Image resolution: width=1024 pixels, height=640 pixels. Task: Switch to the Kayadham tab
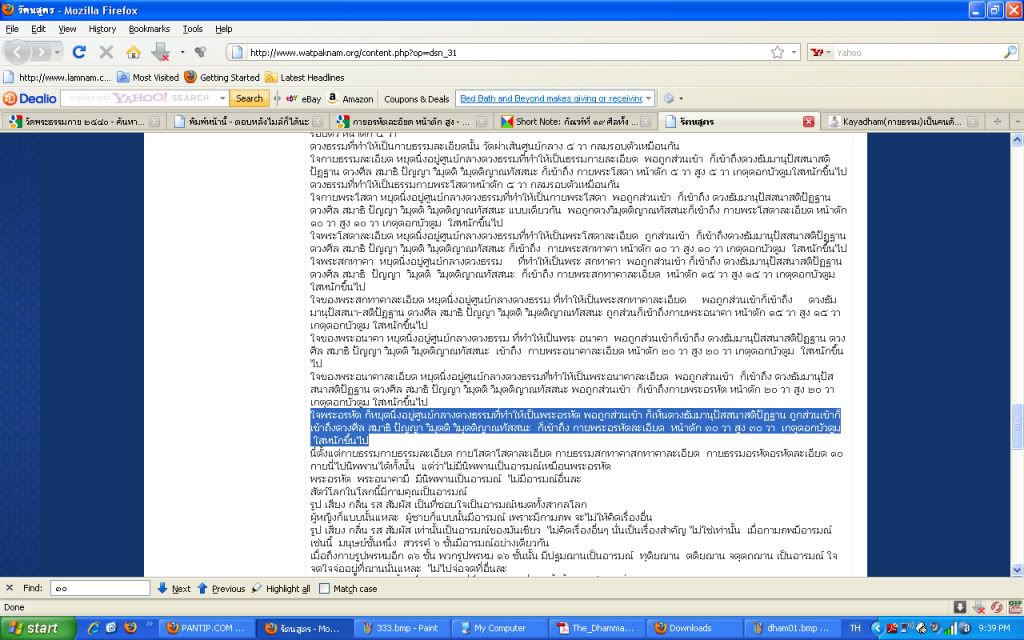[x=902, y=121]
